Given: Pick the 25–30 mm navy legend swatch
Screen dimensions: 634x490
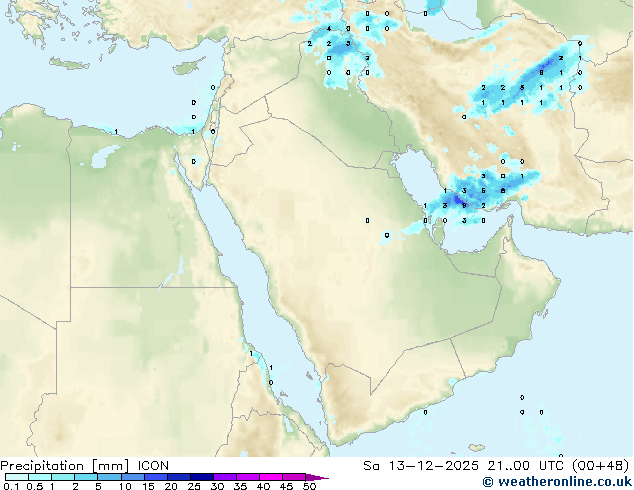Looking at the screenshot, I should 202,477.
